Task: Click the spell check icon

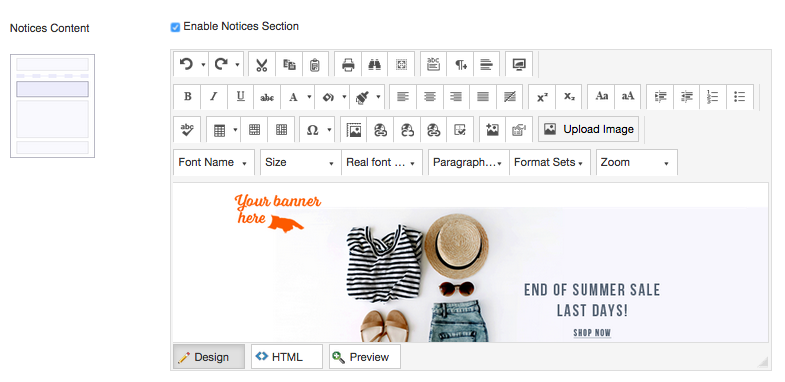Action: point(187,130)
